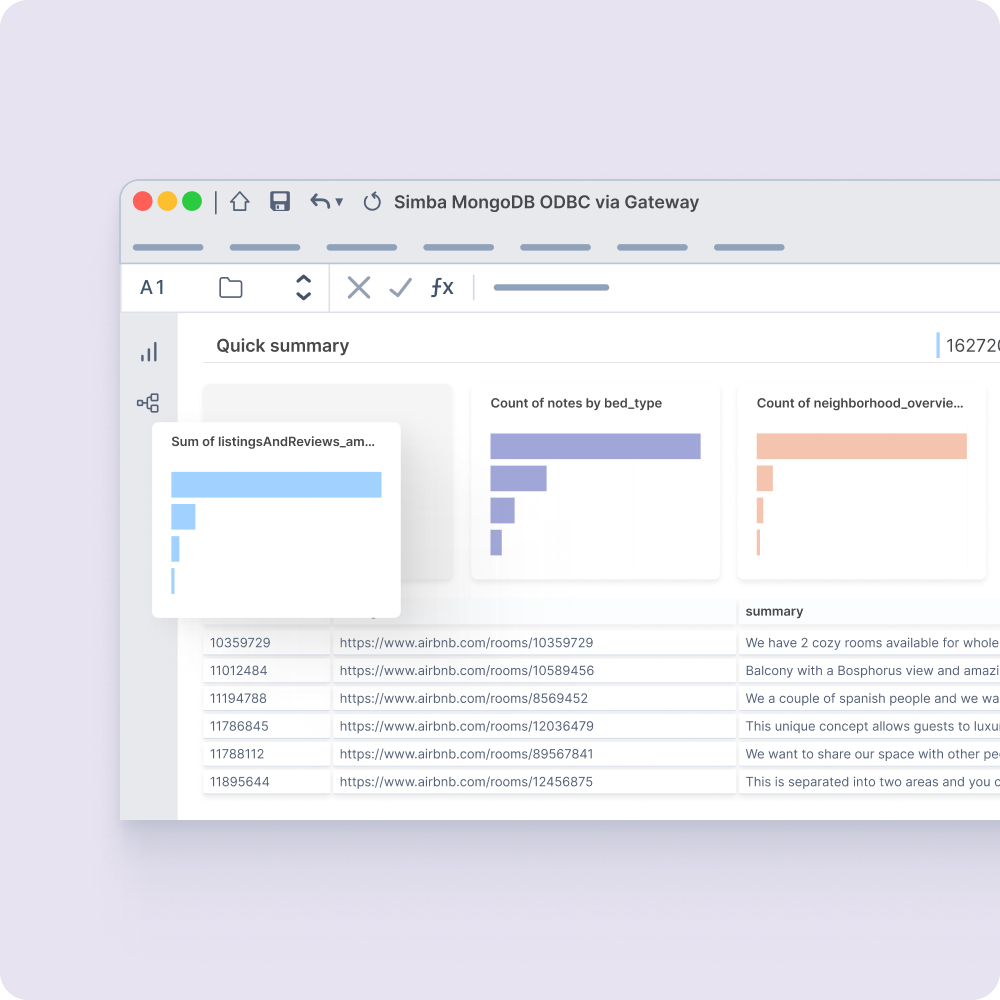Viewport: 1000px width, 1000px height.
Task: Open the undo history dropdown arrow
Action: tap(339, 202)
